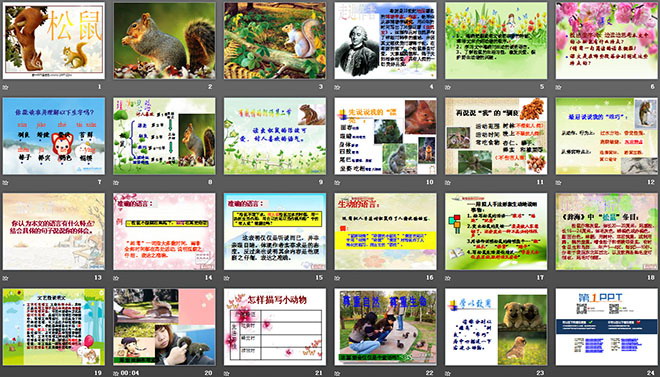
Task: Click slide number 19 label
Action: (98, 373)
